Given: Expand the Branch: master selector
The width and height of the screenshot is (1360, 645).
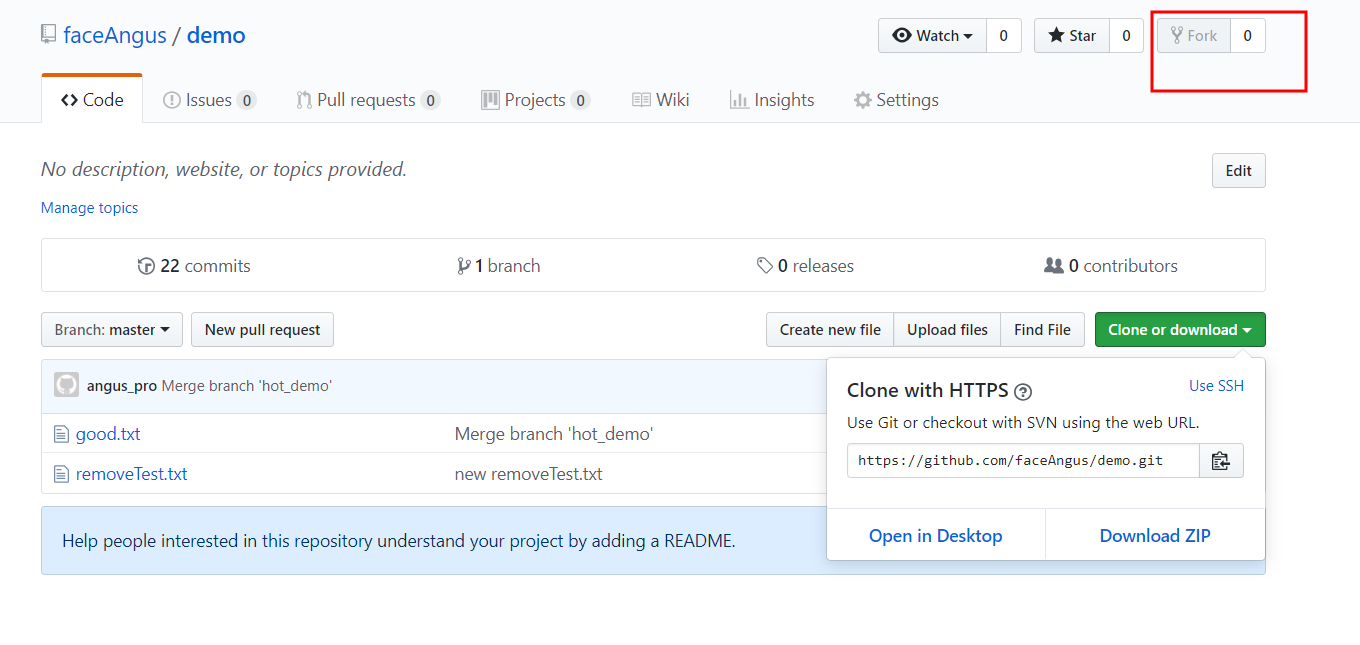Looking at the screenshot, I should [x=112, y=330].
